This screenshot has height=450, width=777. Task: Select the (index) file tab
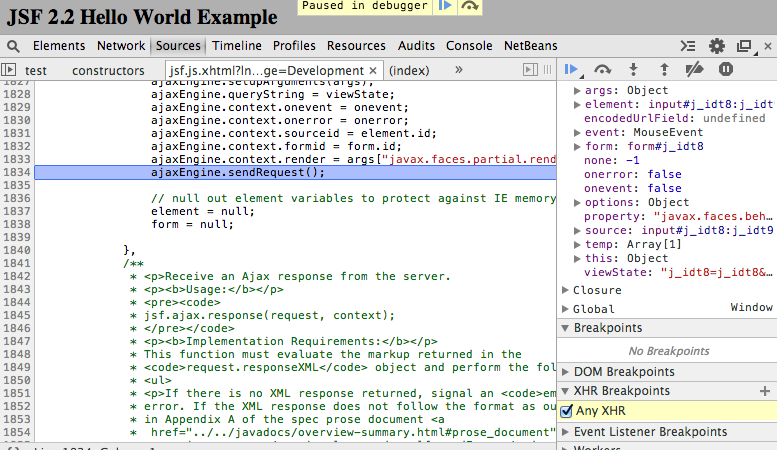(x=409, y=70)
